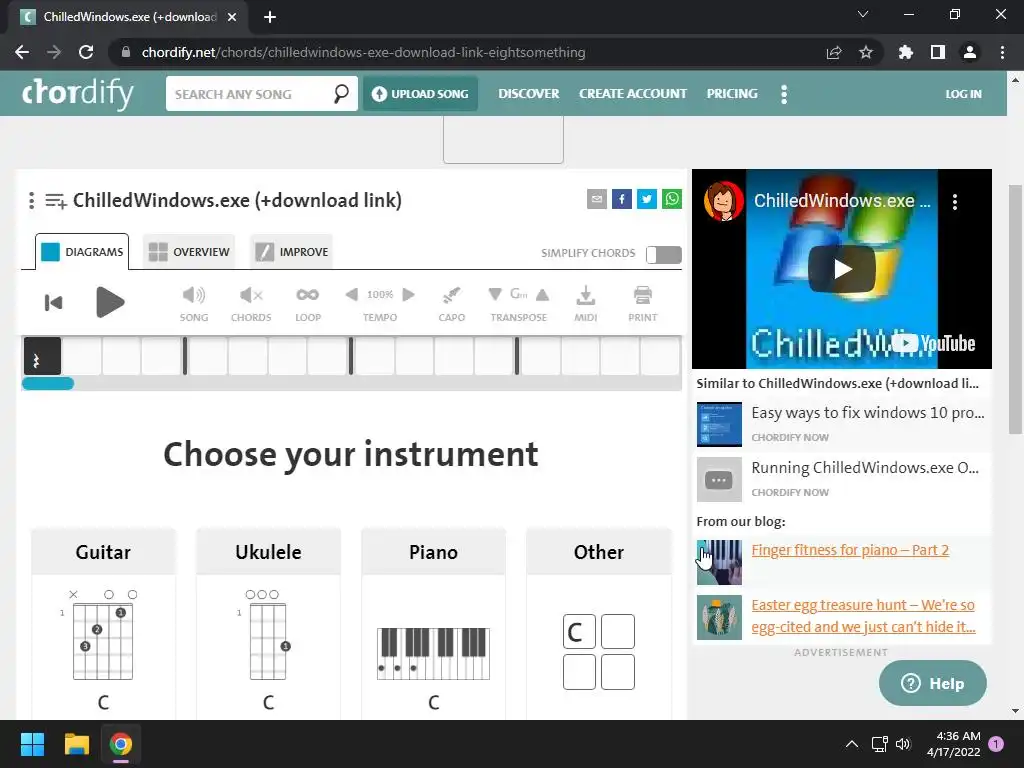
Task: Open File Explorer from the taskbar
Action: click(x=76, y=744)
